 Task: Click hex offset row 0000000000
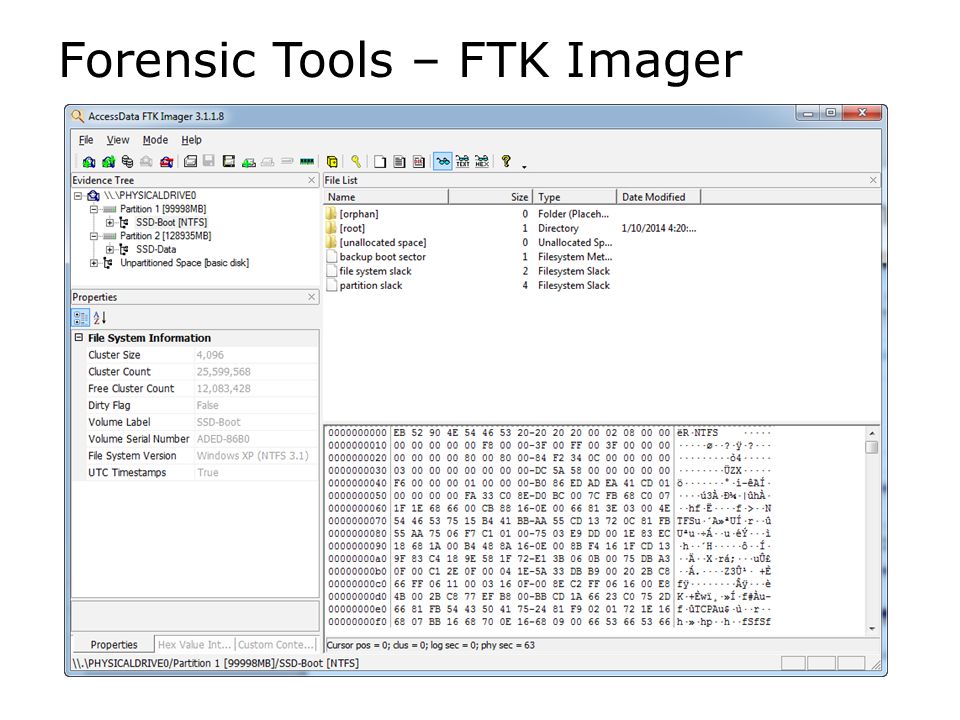coord(357,433)
